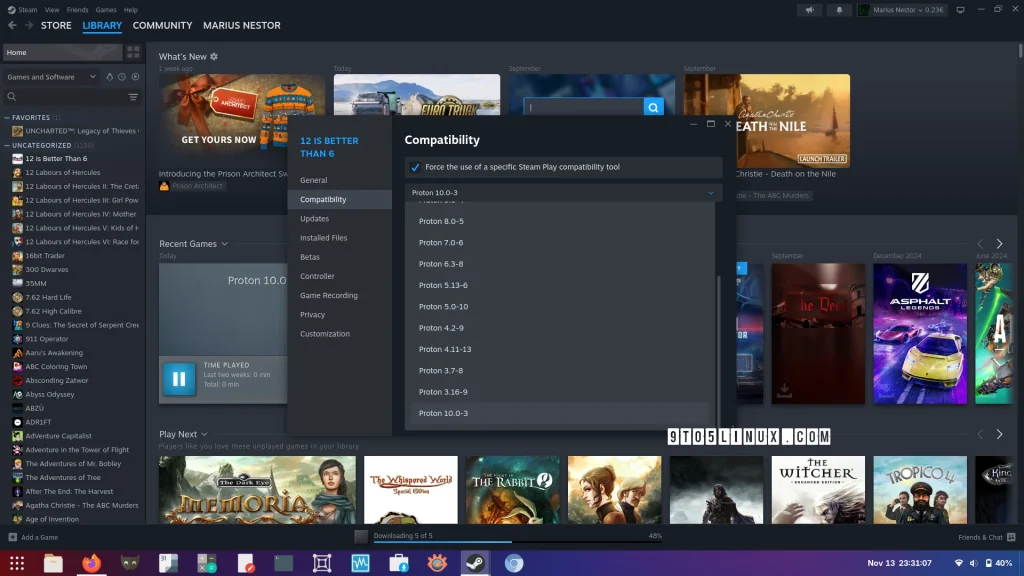This screenshot has height=576, width=1024.
Task: Click the clock-shaped recents filter icon
Action: pyautogui.click(x=122, y=77)
